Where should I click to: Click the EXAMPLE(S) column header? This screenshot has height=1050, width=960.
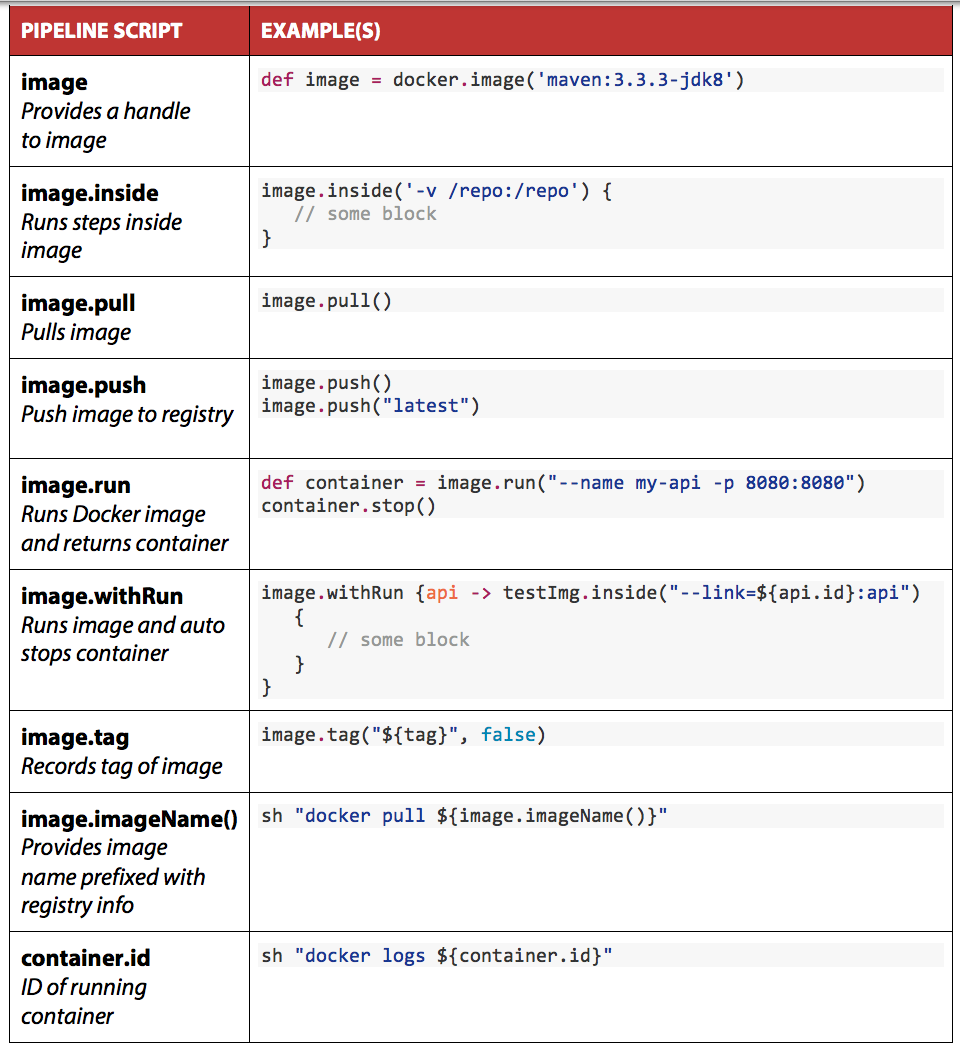click(x=321, y=31)
